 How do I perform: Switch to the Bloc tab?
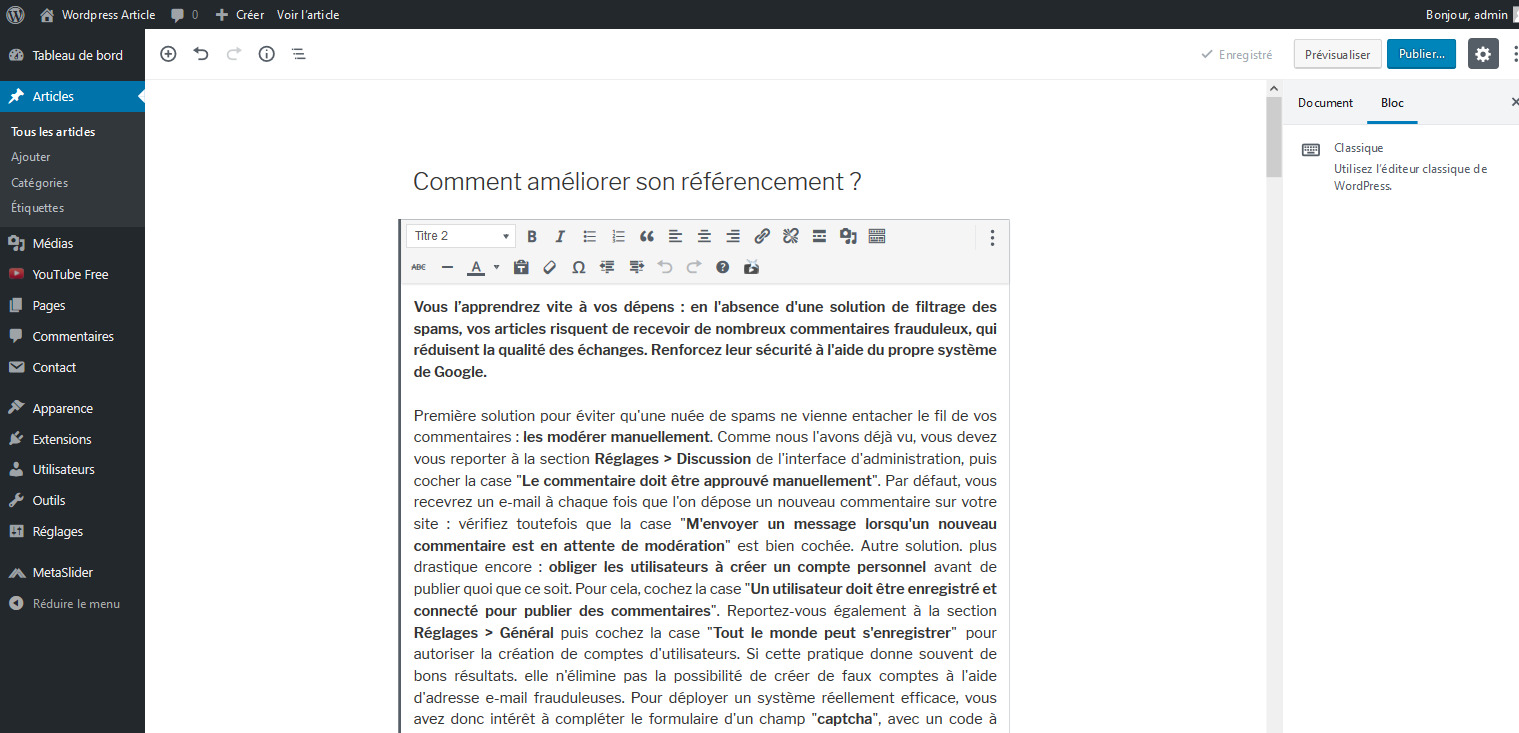click(1392, 103)
